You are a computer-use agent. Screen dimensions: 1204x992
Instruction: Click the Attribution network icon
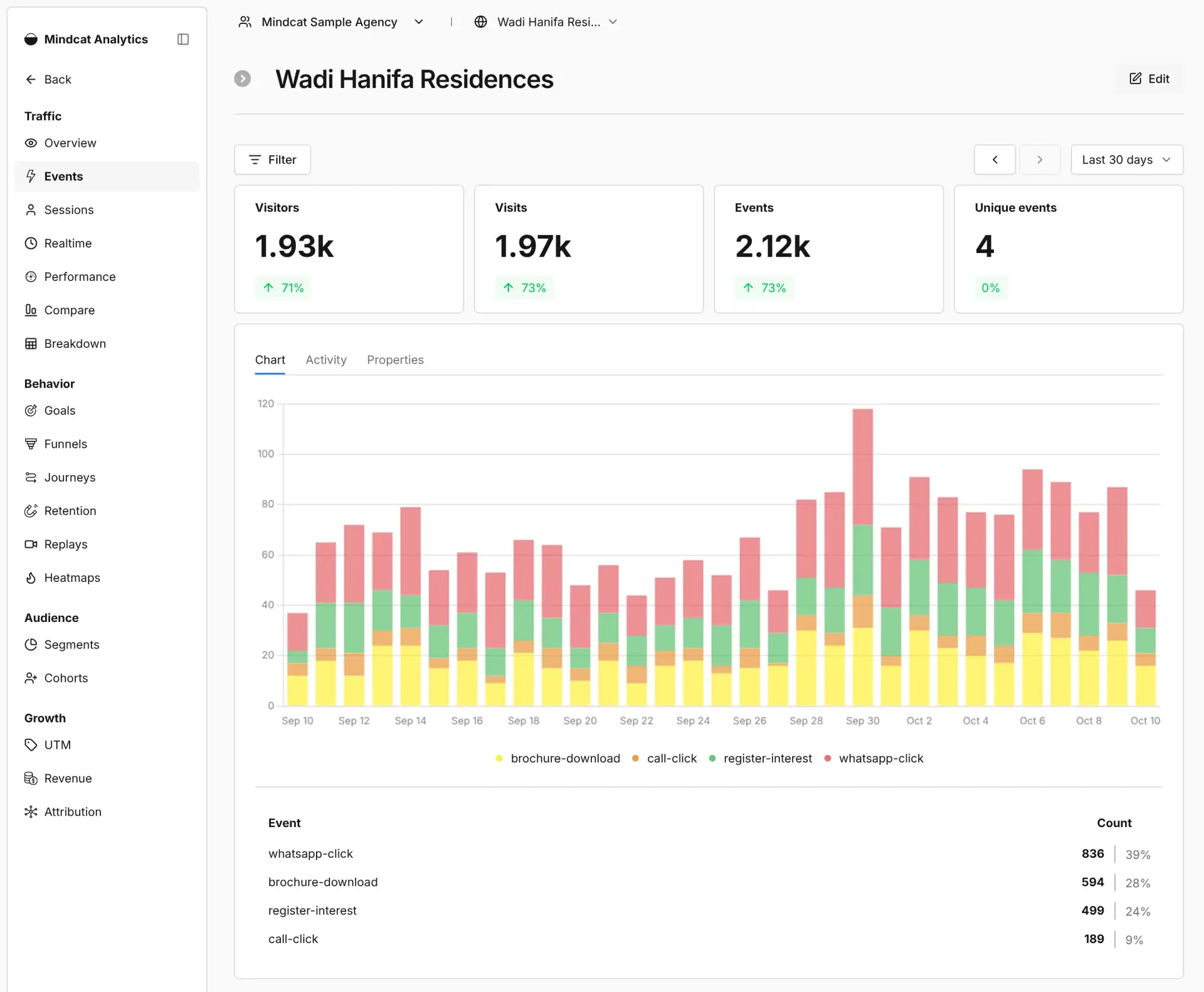pyautogui.click(x=31, y=811)
